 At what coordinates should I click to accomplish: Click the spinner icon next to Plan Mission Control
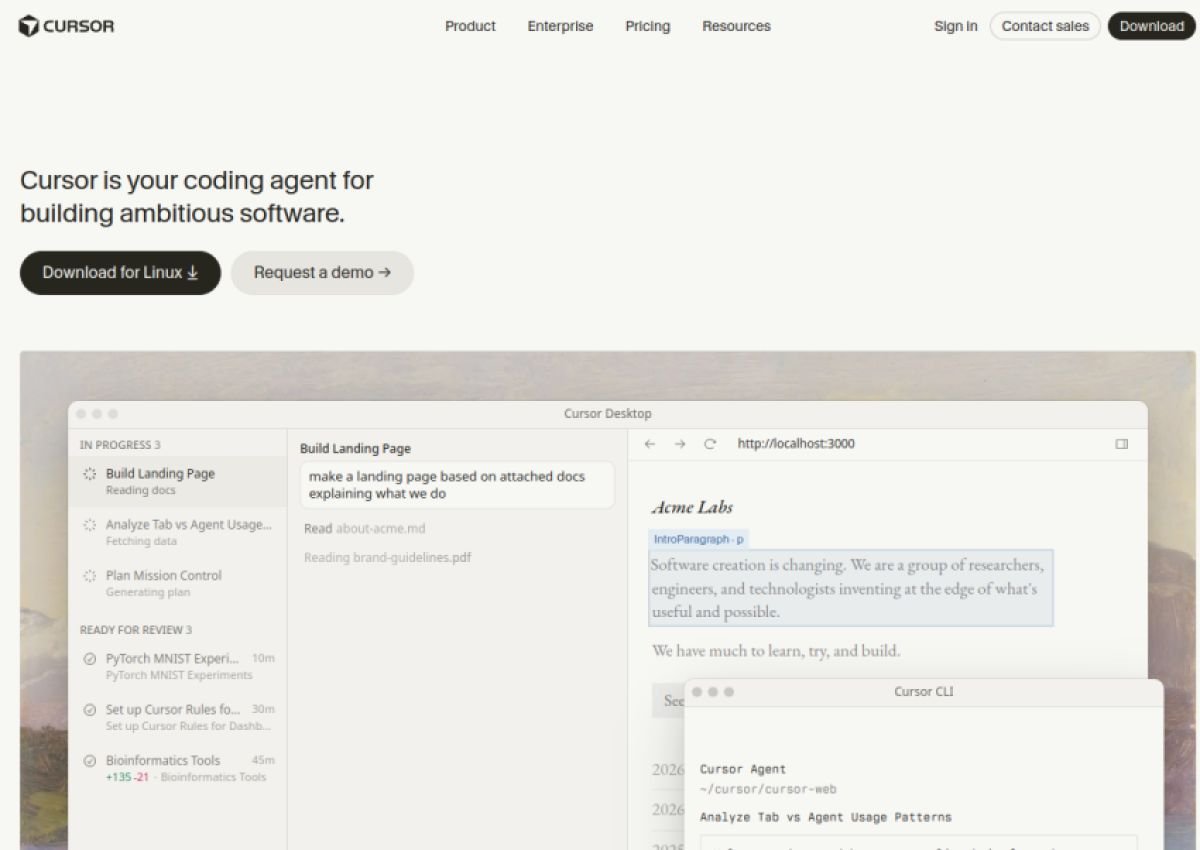point(90,576)
